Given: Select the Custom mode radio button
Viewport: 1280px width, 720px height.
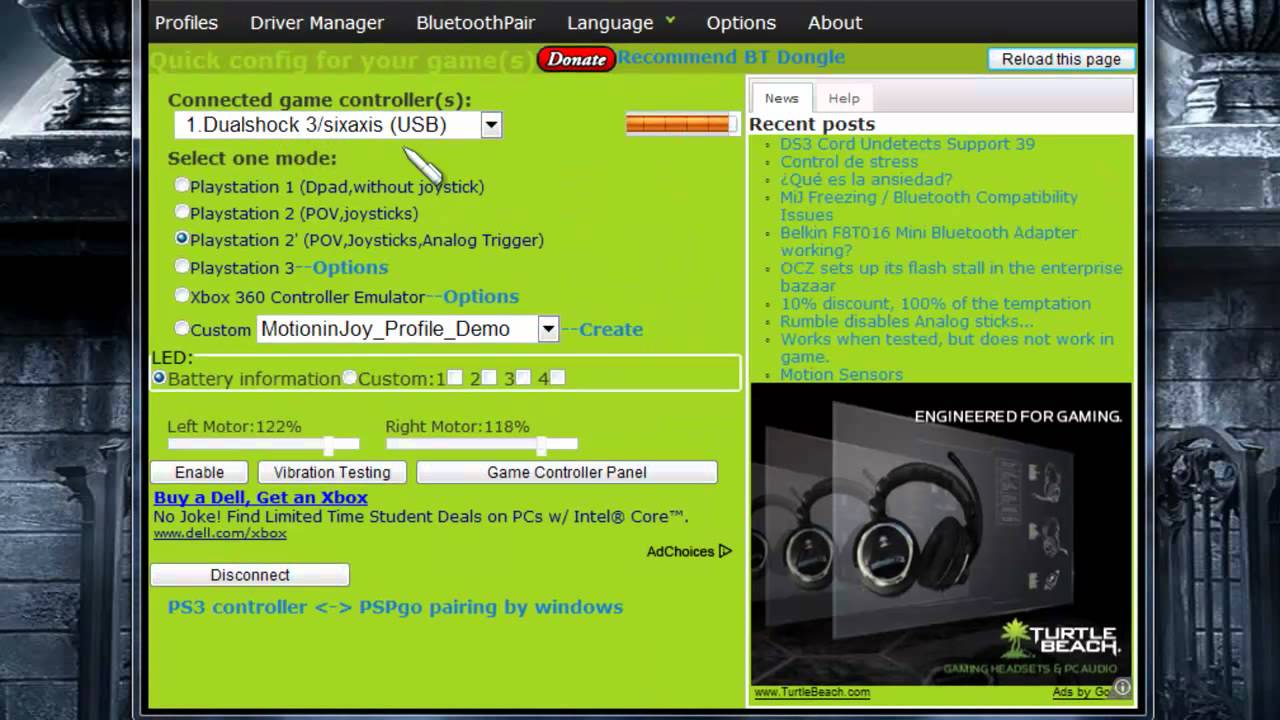Looking at the screenshot, I should [181, 328].
